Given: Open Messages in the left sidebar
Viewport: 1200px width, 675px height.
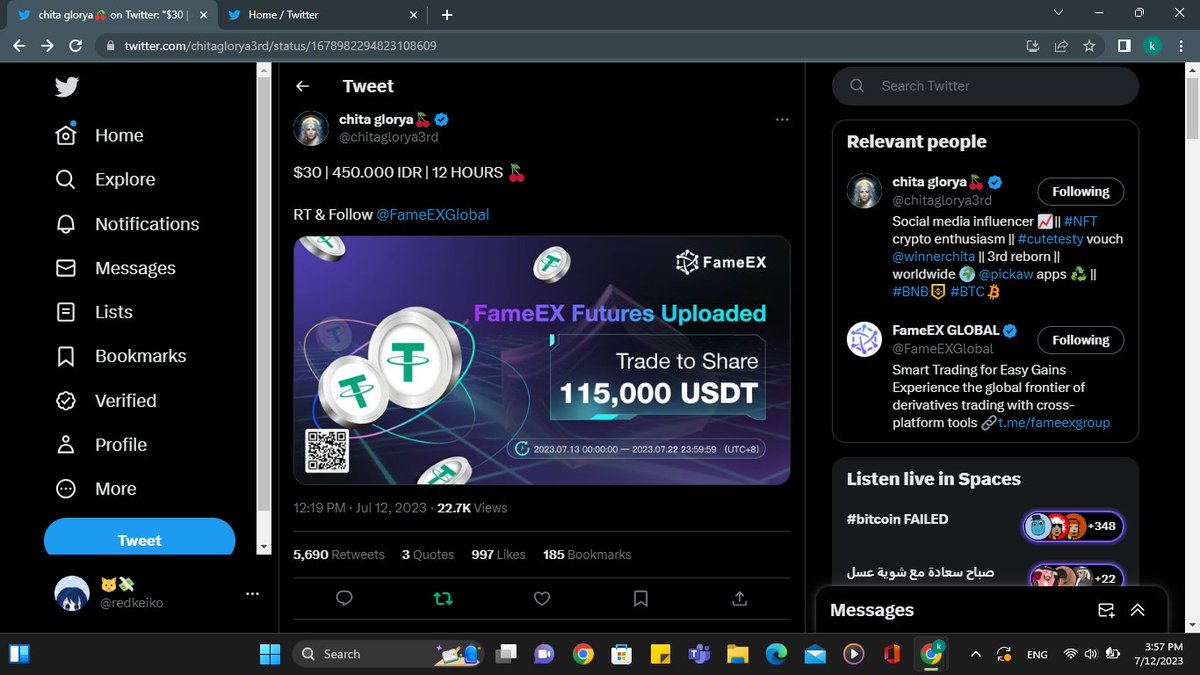Looking at the screenshot, I should [x=115, y=268].
